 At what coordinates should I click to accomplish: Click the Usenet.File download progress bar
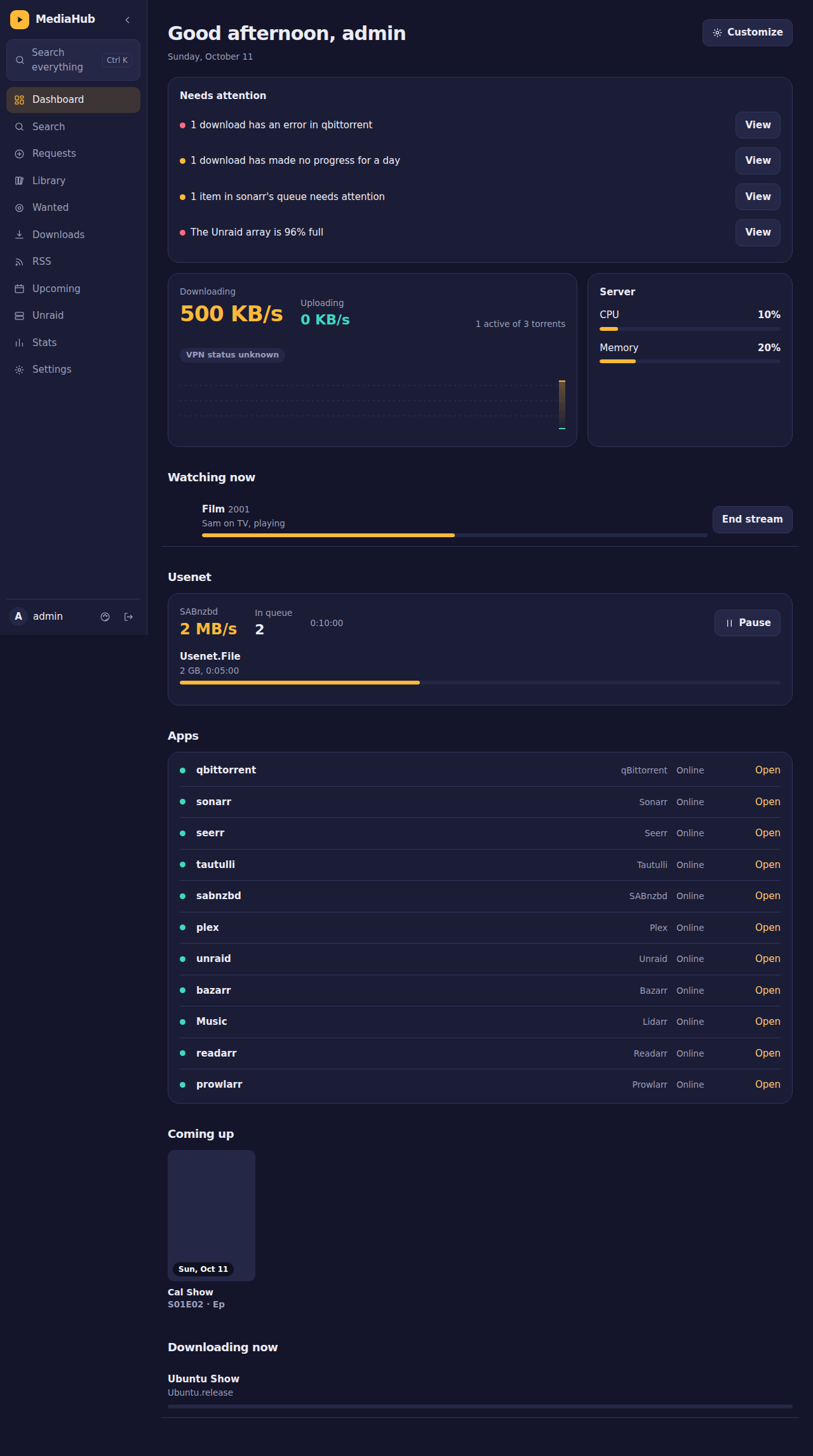pos(480,683)
